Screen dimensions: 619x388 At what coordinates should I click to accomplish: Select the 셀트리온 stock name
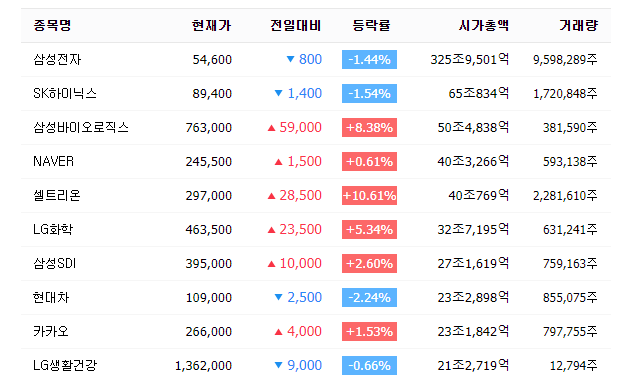click(57, 195)
